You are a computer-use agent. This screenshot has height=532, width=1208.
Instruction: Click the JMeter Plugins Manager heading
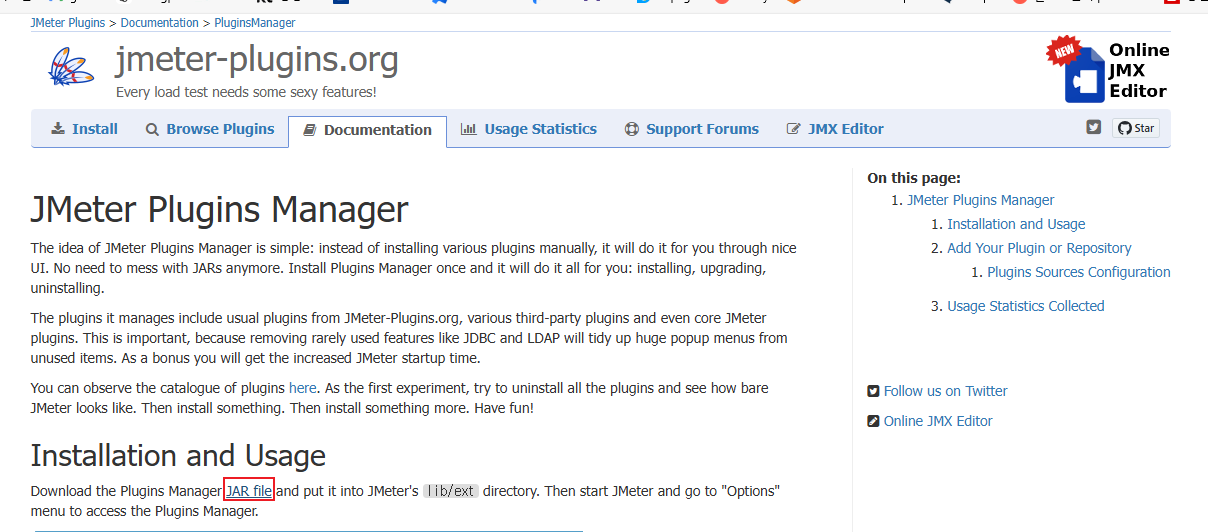point(220,210)
